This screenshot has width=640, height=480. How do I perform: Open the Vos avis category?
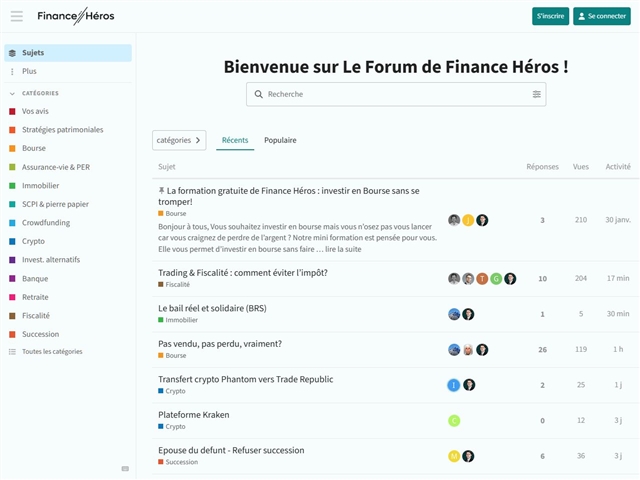35,111
